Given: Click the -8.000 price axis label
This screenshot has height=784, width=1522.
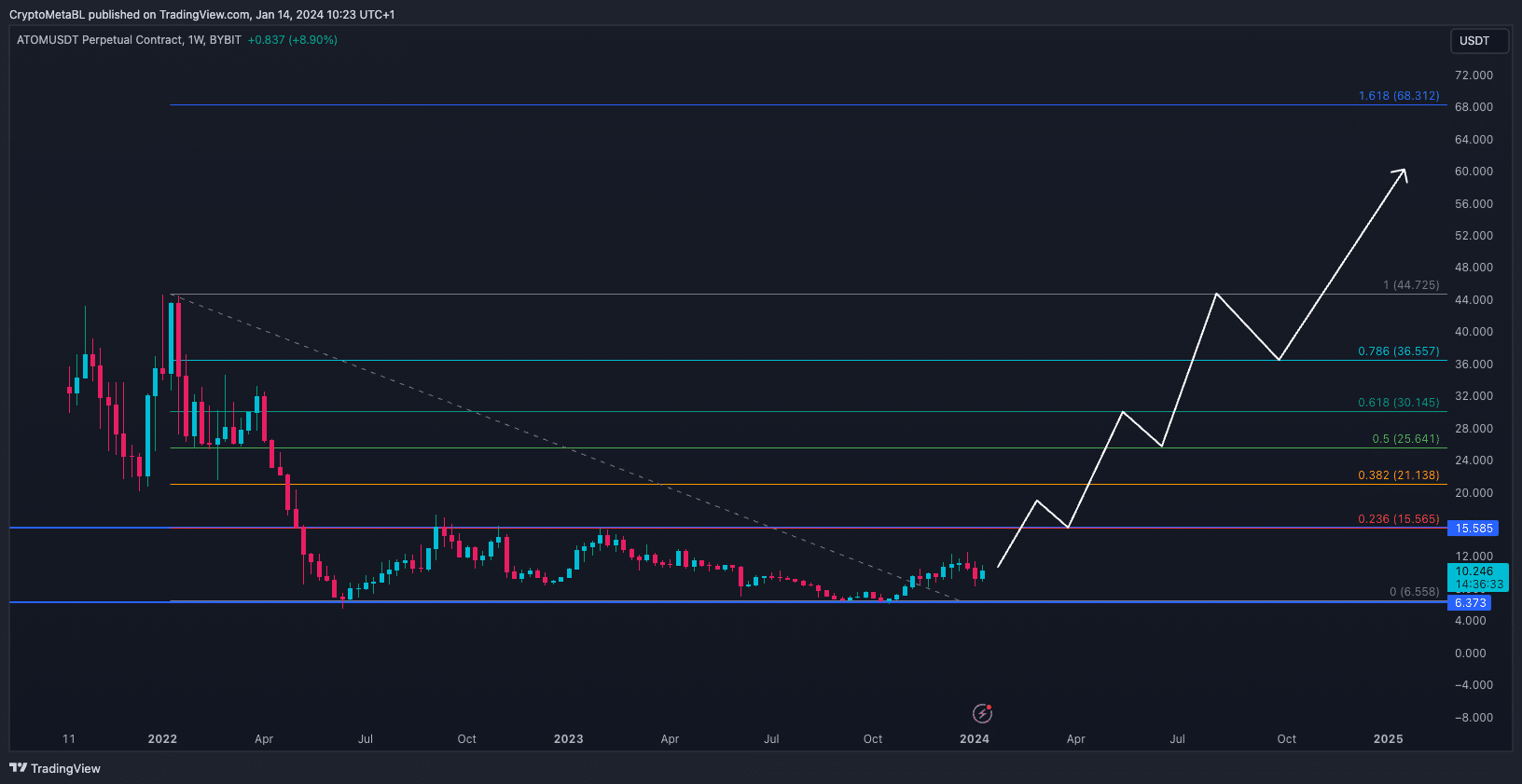Looking at the screenshot, I should (1474, 718).
